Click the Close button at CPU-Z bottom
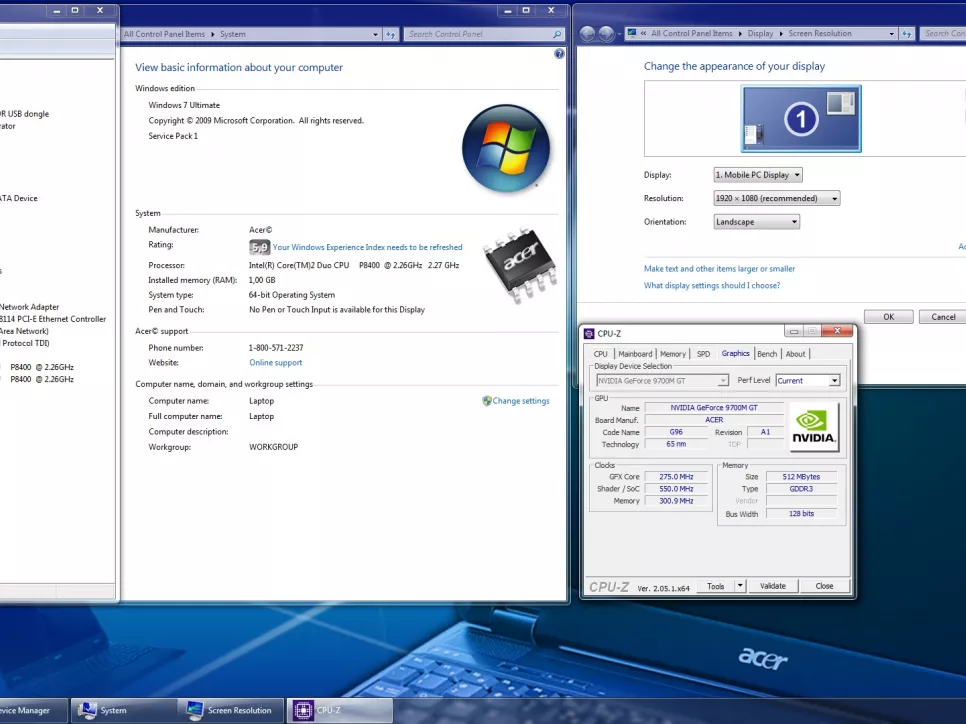The height and width of the screenshot is (724, 966). (x=824, y=586)
